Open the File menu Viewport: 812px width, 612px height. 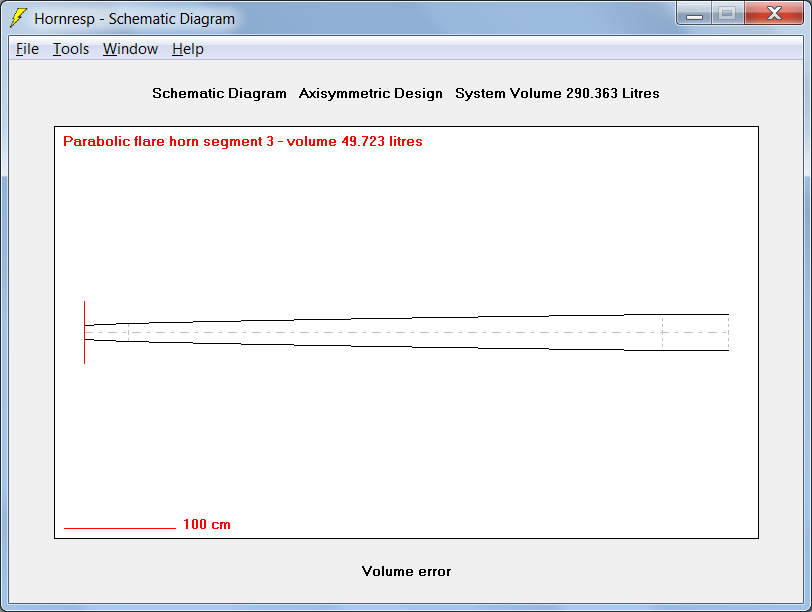27,49
